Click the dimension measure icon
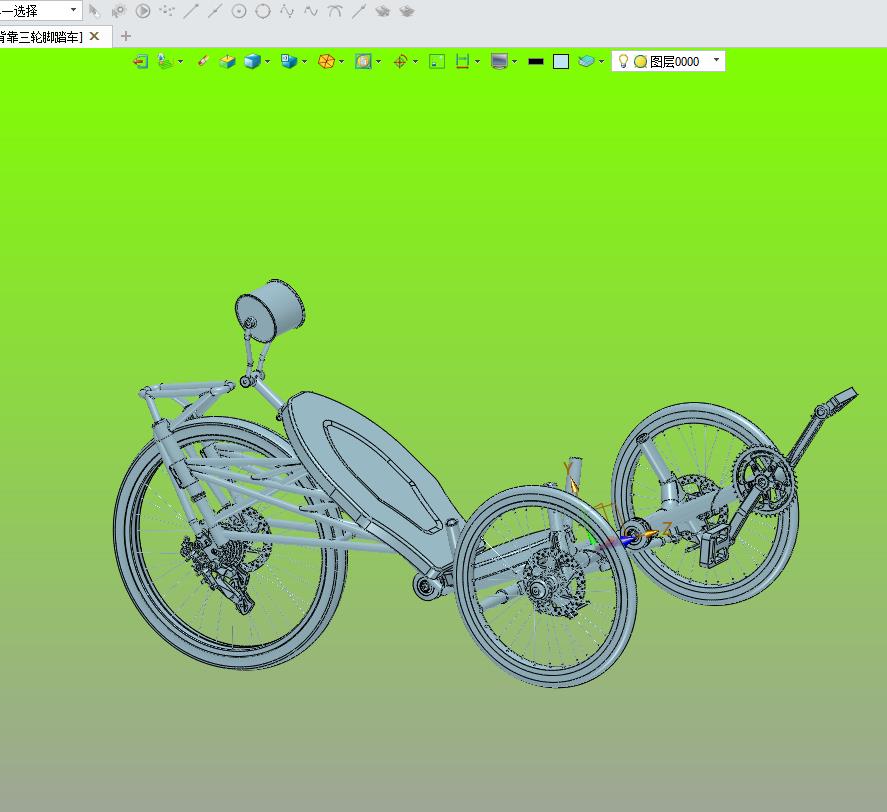The height and width of the screenshot is (812, 887). (x=462, y=61)
